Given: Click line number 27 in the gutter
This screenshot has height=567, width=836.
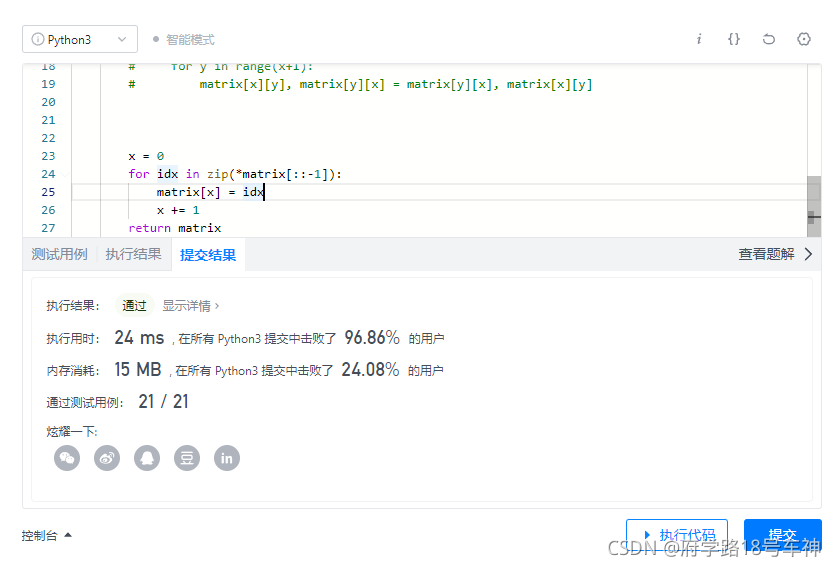Looking at the screenshot, I should tap(48, 228).
